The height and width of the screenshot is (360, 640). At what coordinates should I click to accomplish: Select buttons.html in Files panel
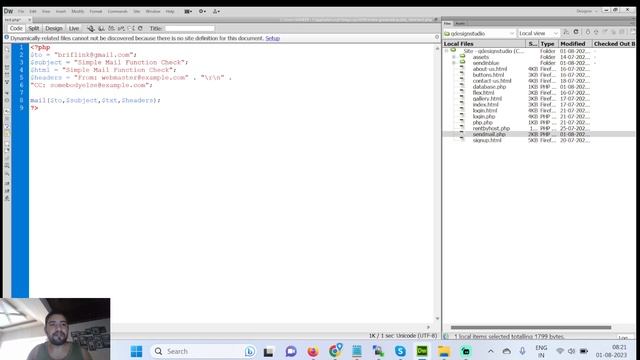488,75
